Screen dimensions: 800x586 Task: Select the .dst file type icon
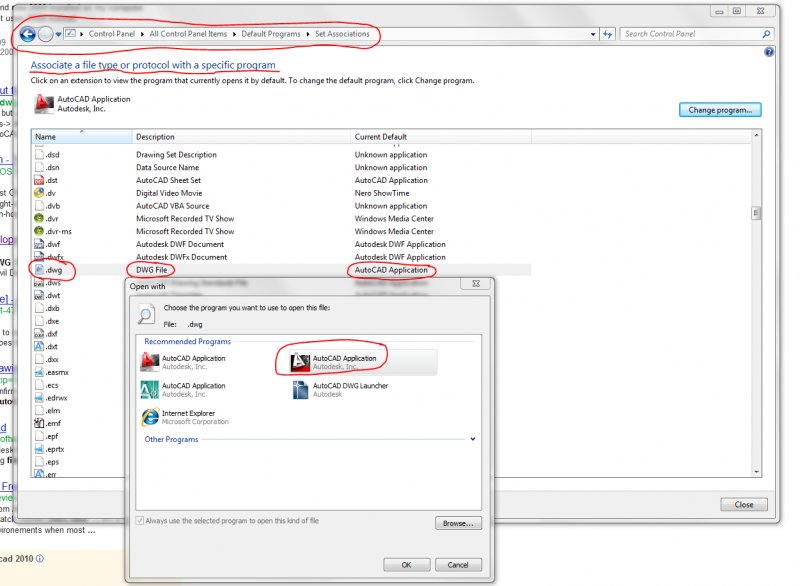click(39, 180)
